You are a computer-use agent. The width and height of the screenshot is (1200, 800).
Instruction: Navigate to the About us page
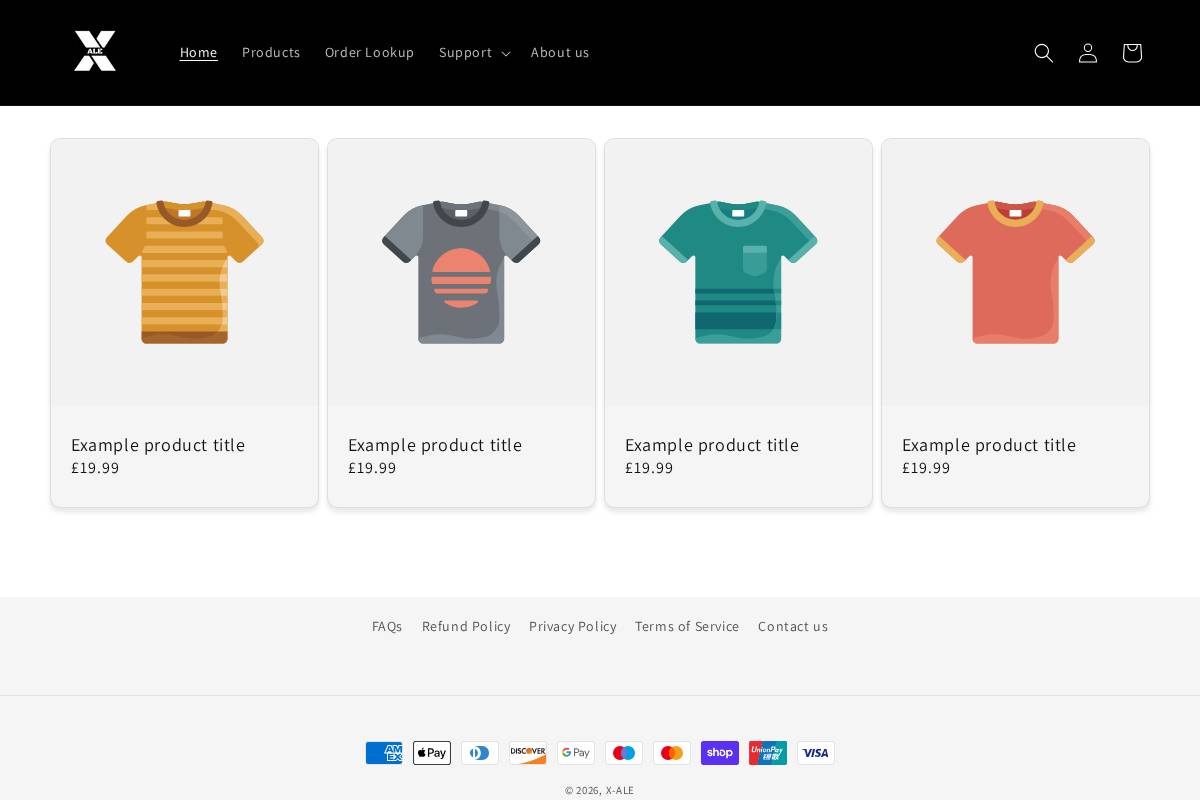(x=560, y=52)
